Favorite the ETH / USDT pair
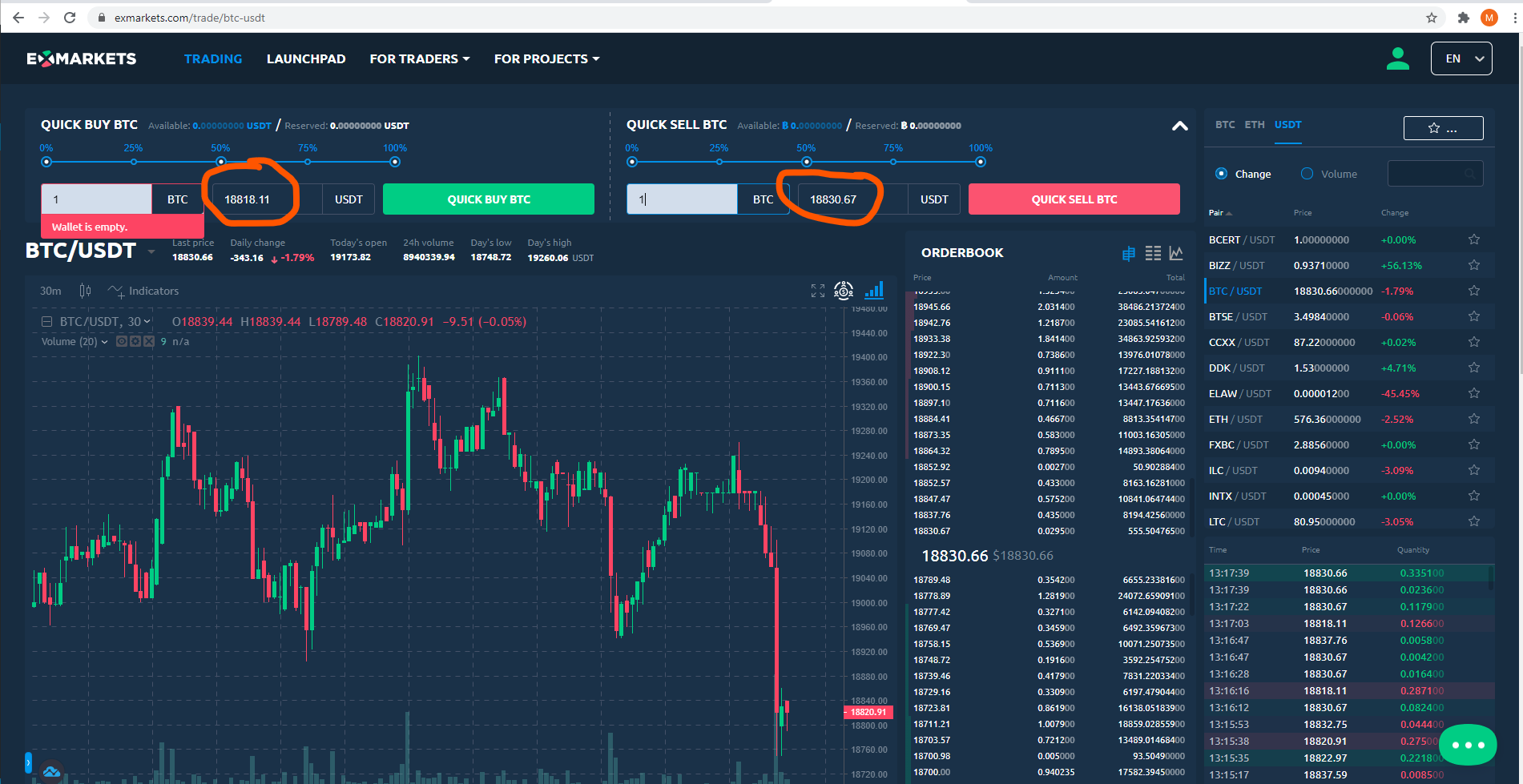This screenshot has height=784, width=1523. [1473, 419]
